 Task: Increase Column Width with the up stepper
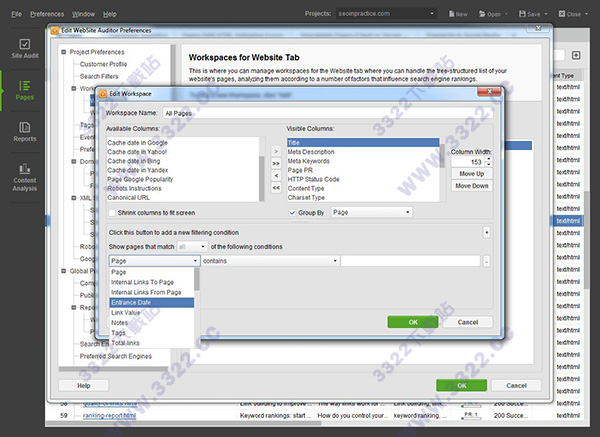pyautogui.click(x=487, y=158)
